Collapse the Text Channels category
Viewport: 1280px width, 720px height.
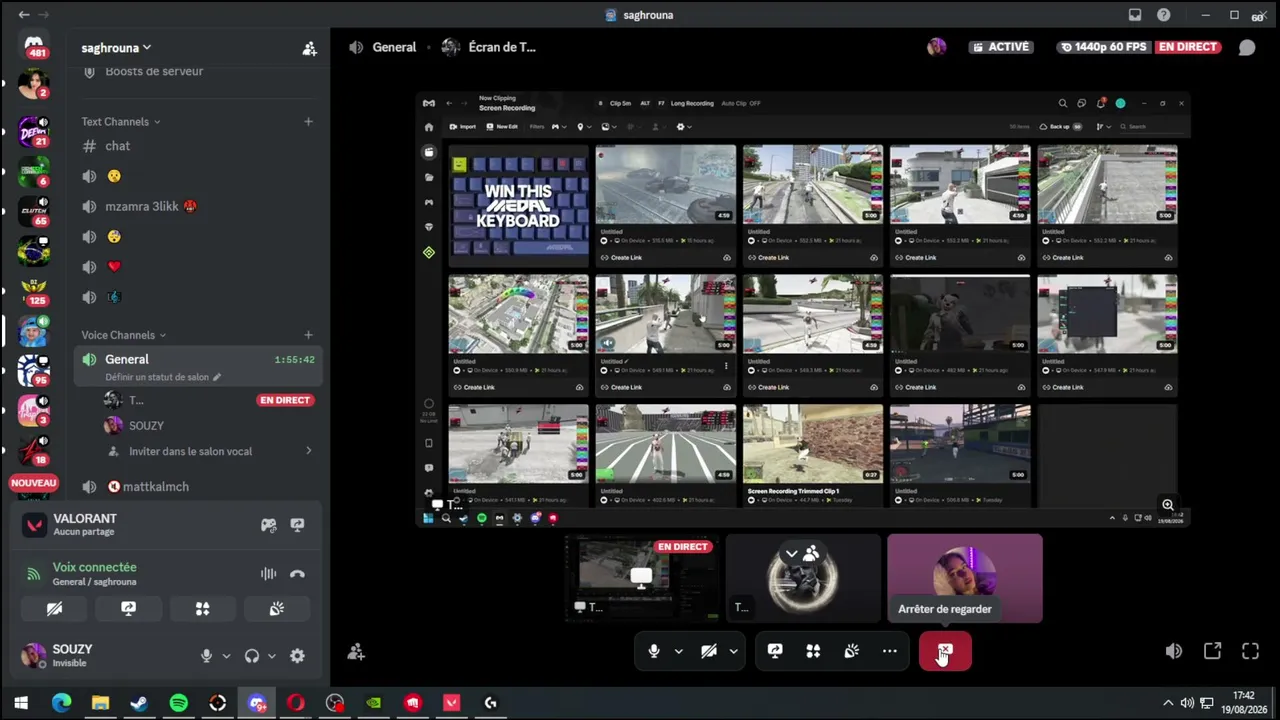click(x=121, y=122)
